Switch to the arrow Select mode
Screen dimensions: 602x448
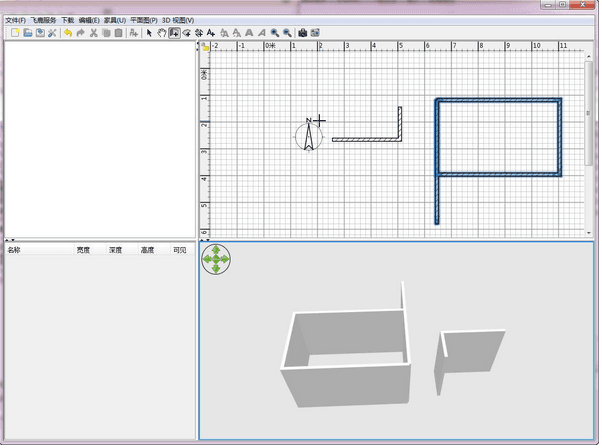coord(149,33)
